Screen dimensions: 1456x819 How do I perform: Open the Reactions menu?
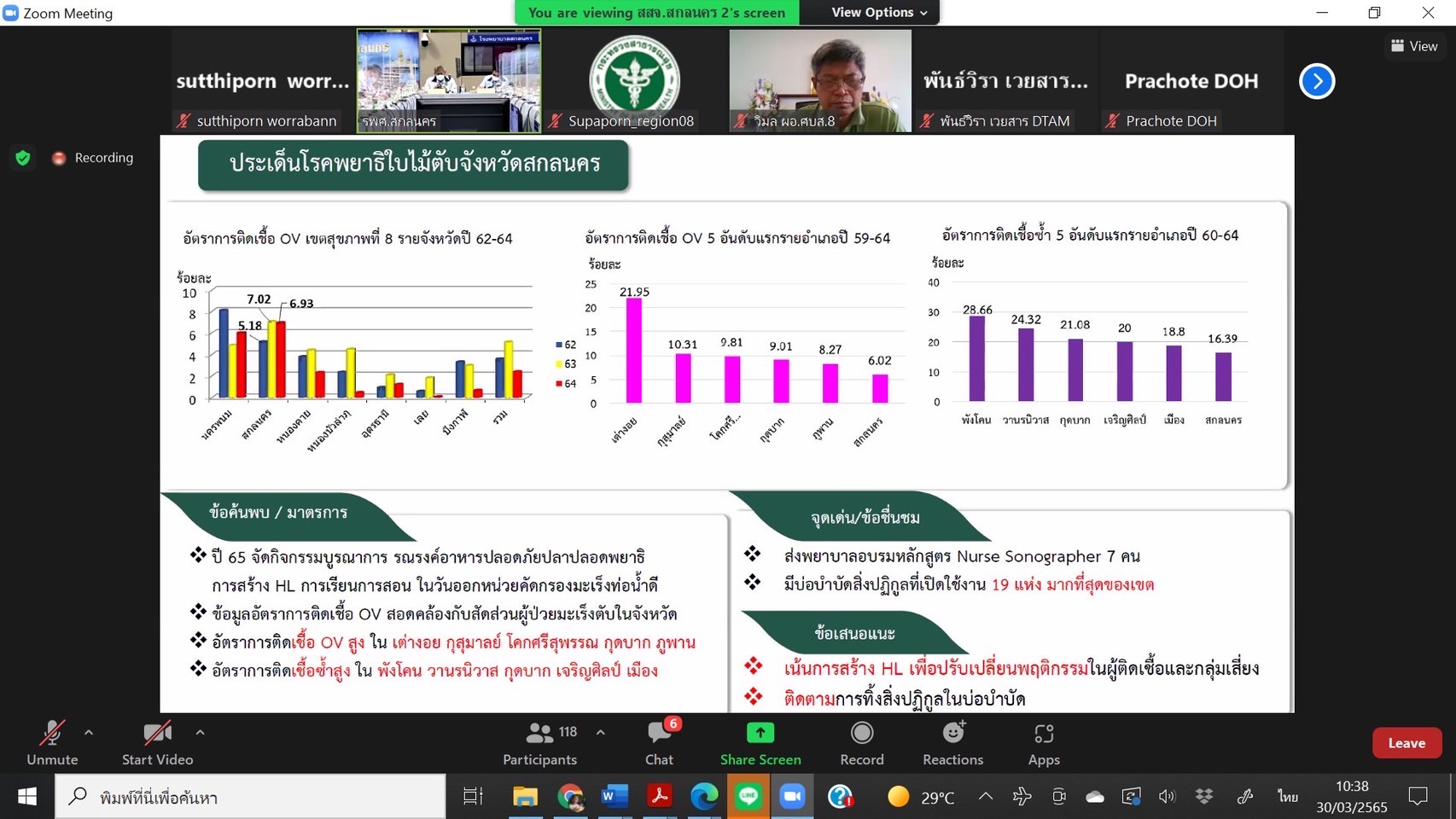coord(952,743)
